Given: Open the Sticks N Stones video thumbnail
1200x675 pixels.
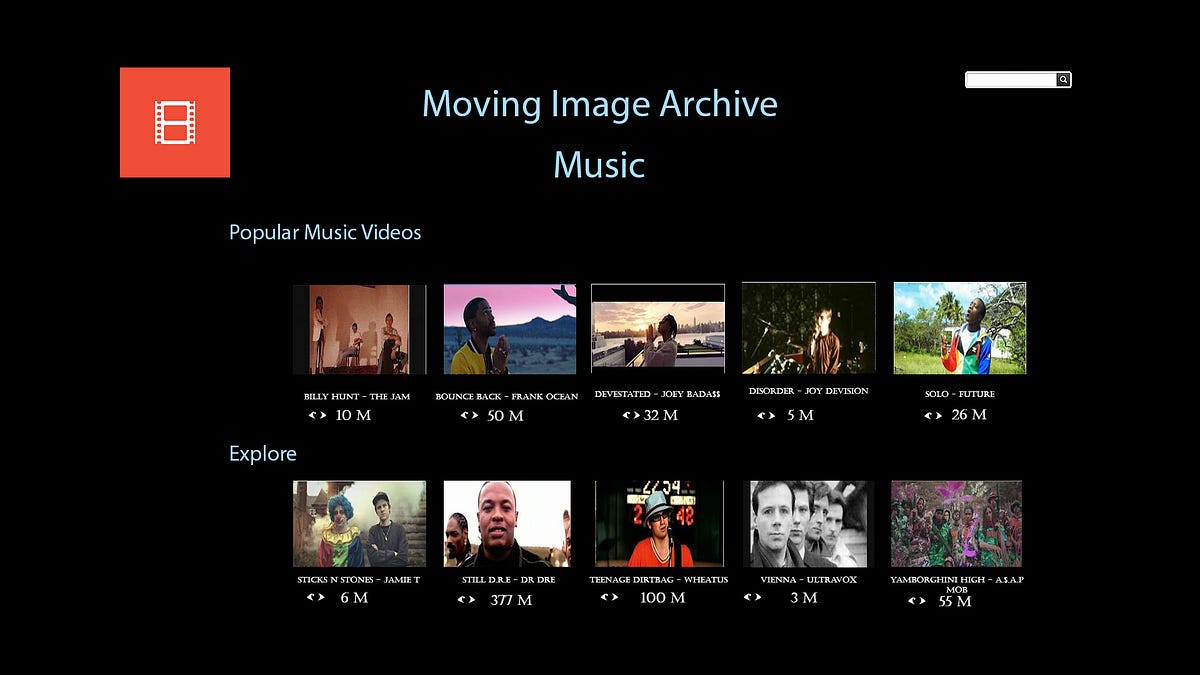Looking at the screenshot, I should tap(360, 524).
